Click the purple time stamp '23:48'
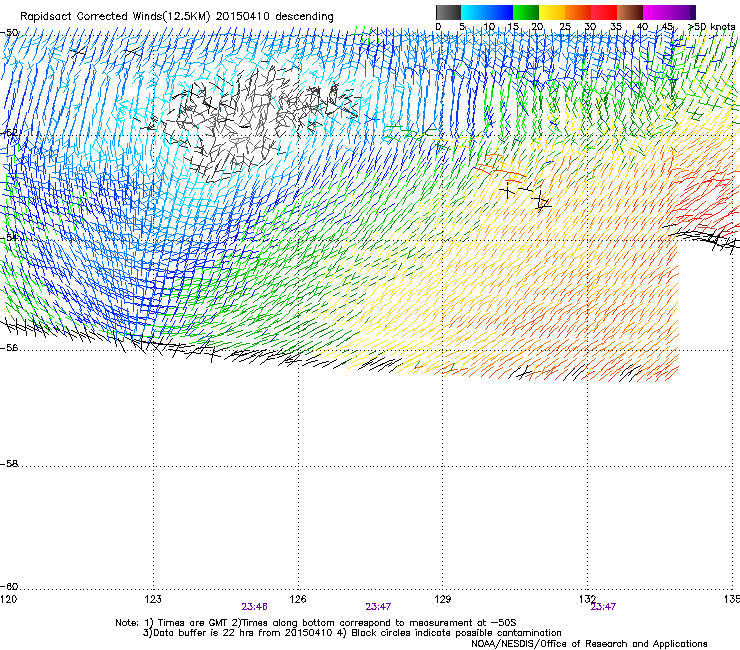This screenshot has height=650, width=740. [254, 607]
